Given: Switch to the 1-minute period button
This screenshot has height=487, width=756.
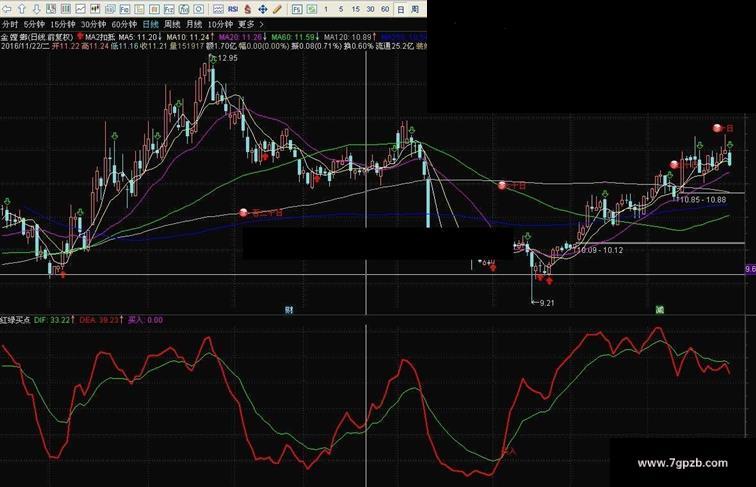Looking at the screenshot, I should (x=326, y=9).
